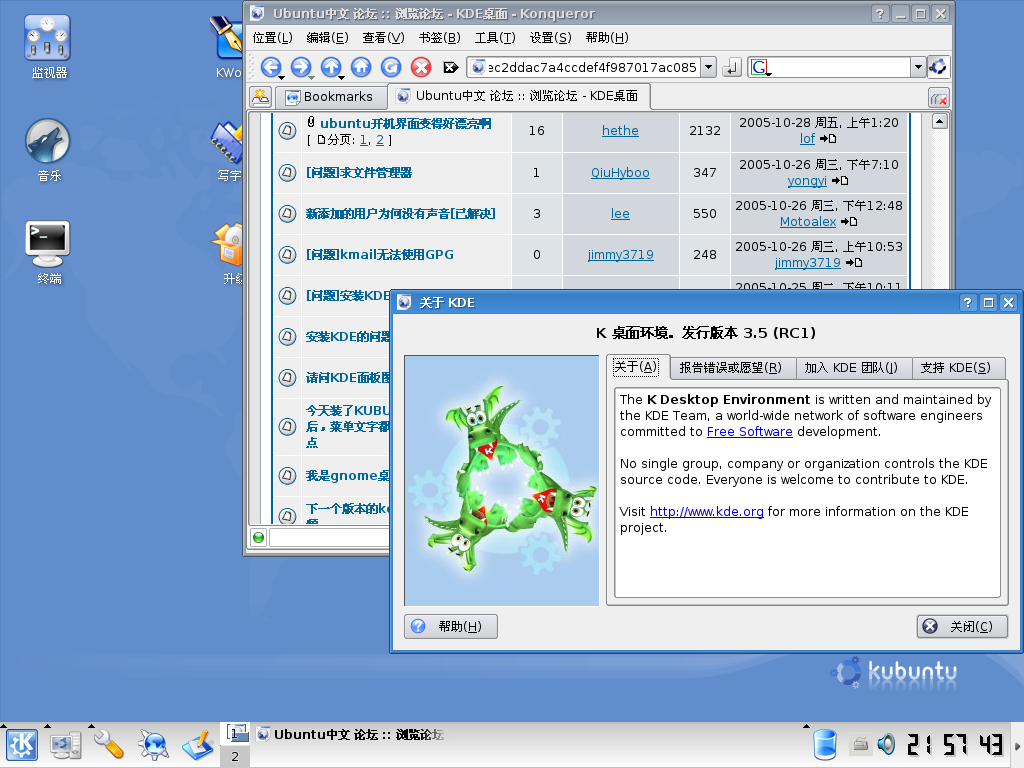
Task: Click the panel clock display
Action: point(955,744)
